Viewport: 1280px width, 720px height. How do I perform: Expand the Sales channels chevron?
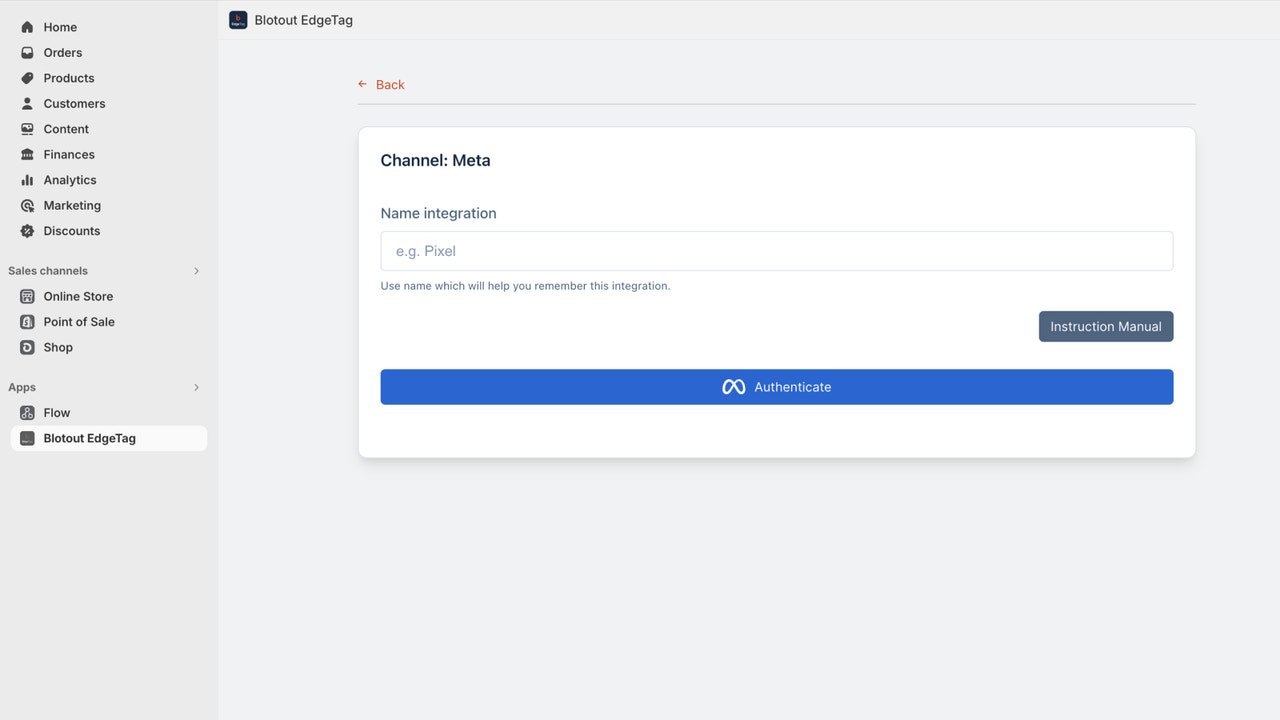pos(196,270)
